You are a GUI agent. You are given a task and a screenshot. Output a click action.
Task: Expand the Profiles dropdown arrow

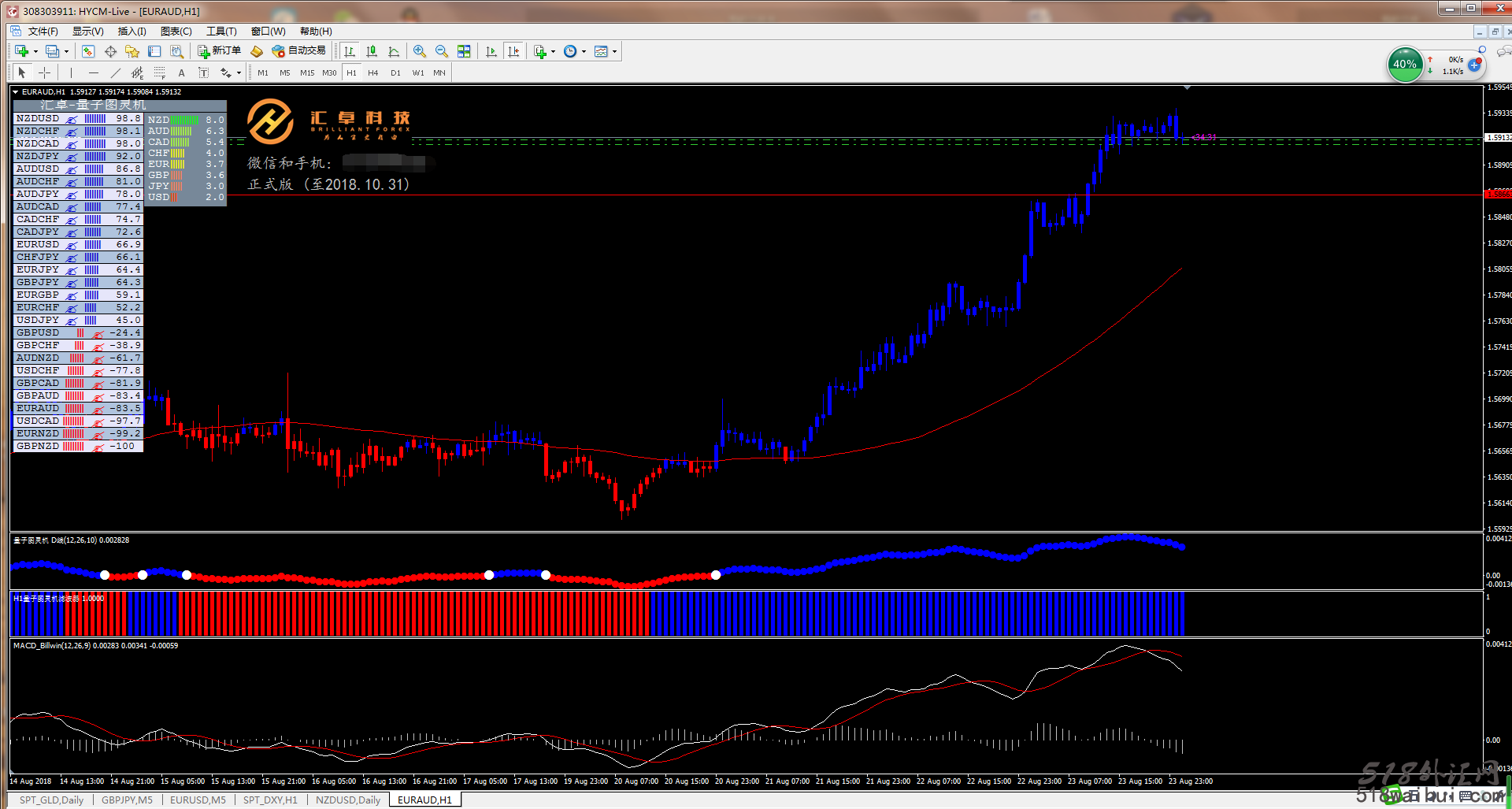(66, 52)
